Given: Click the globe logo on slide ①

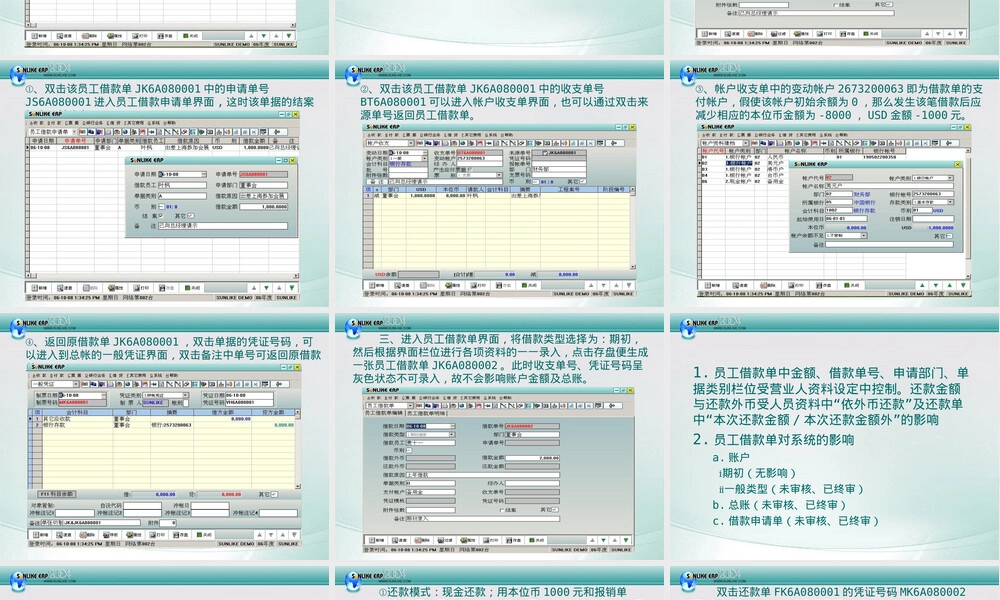Looking at the screenshot, I should tap(17, 75).
